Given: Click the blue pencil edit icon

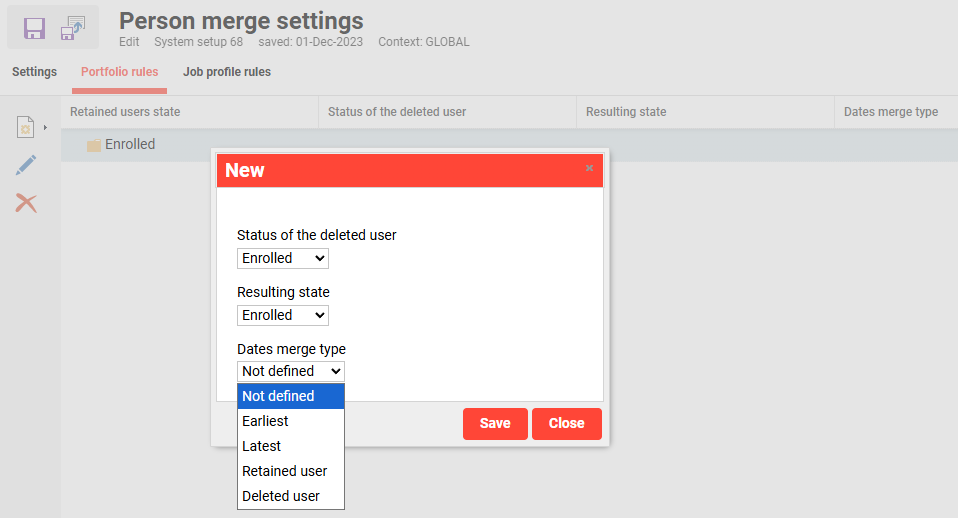Looking at the screenshot, I should (x=26, y=166).
